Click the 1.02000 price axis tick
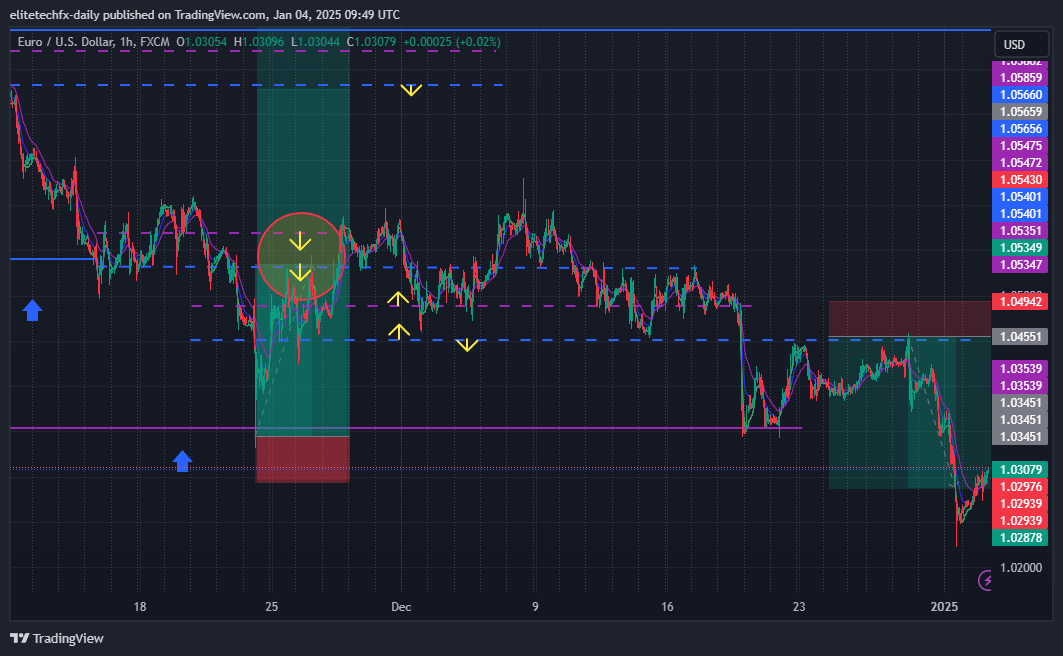This screenshot has width=1063, height=656. (x=1021, y=568)
